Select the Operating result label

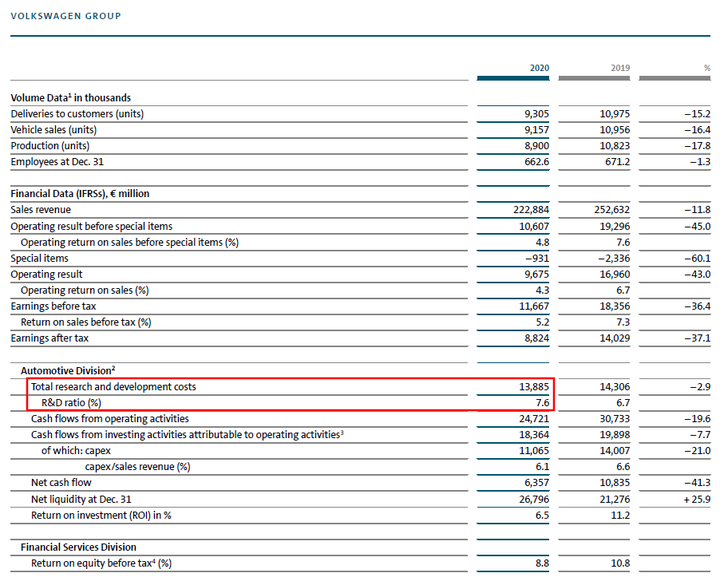[46, 275]
